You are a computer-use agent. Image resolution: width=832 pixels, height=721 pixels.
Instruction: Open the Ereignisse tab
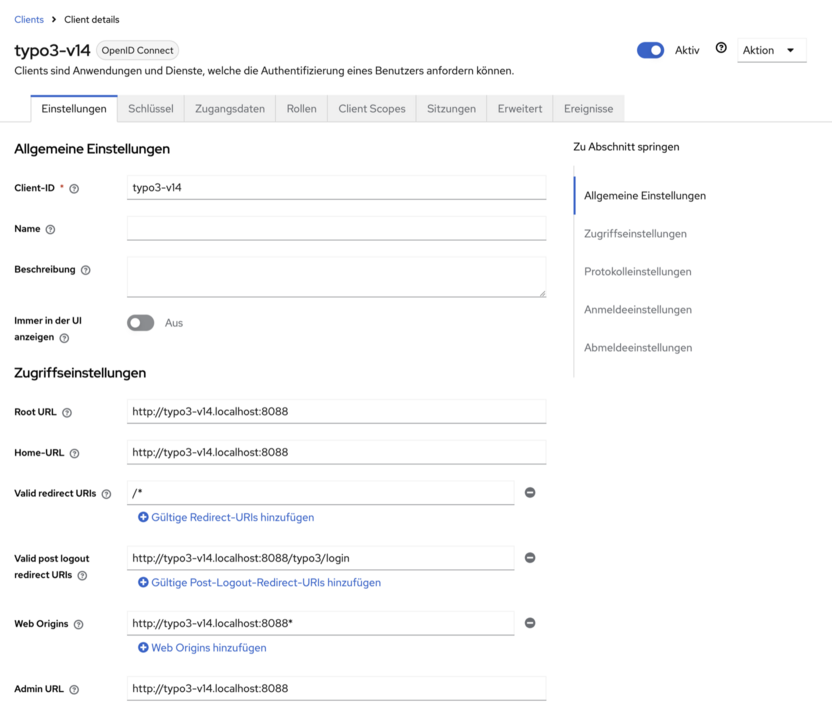pyautogui.click(x=588, y=109)
